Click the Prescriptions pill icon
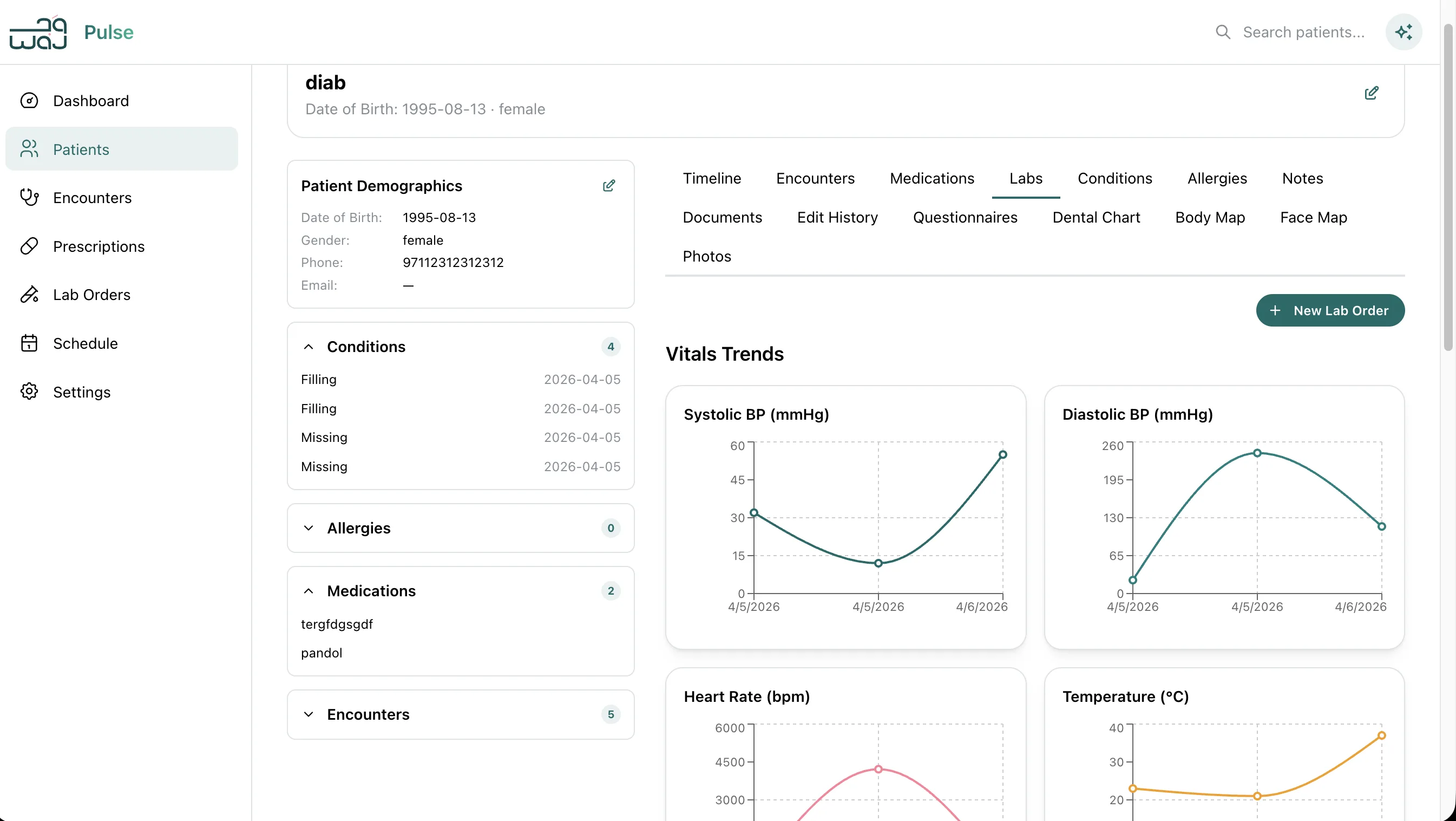Viewport: 1456px width, 821px height. (x=29, y=246)
